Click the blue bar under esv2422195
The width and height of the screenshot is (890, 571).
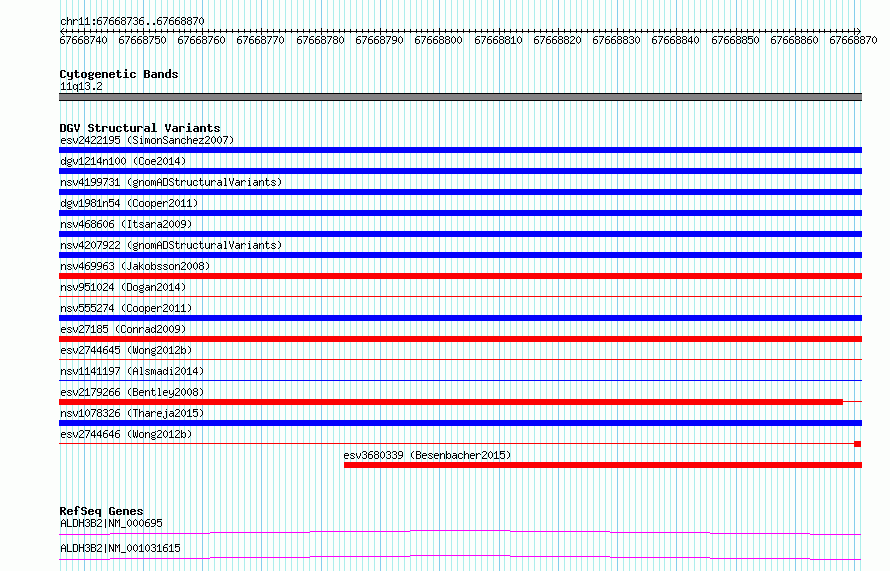tap(460, 150)
